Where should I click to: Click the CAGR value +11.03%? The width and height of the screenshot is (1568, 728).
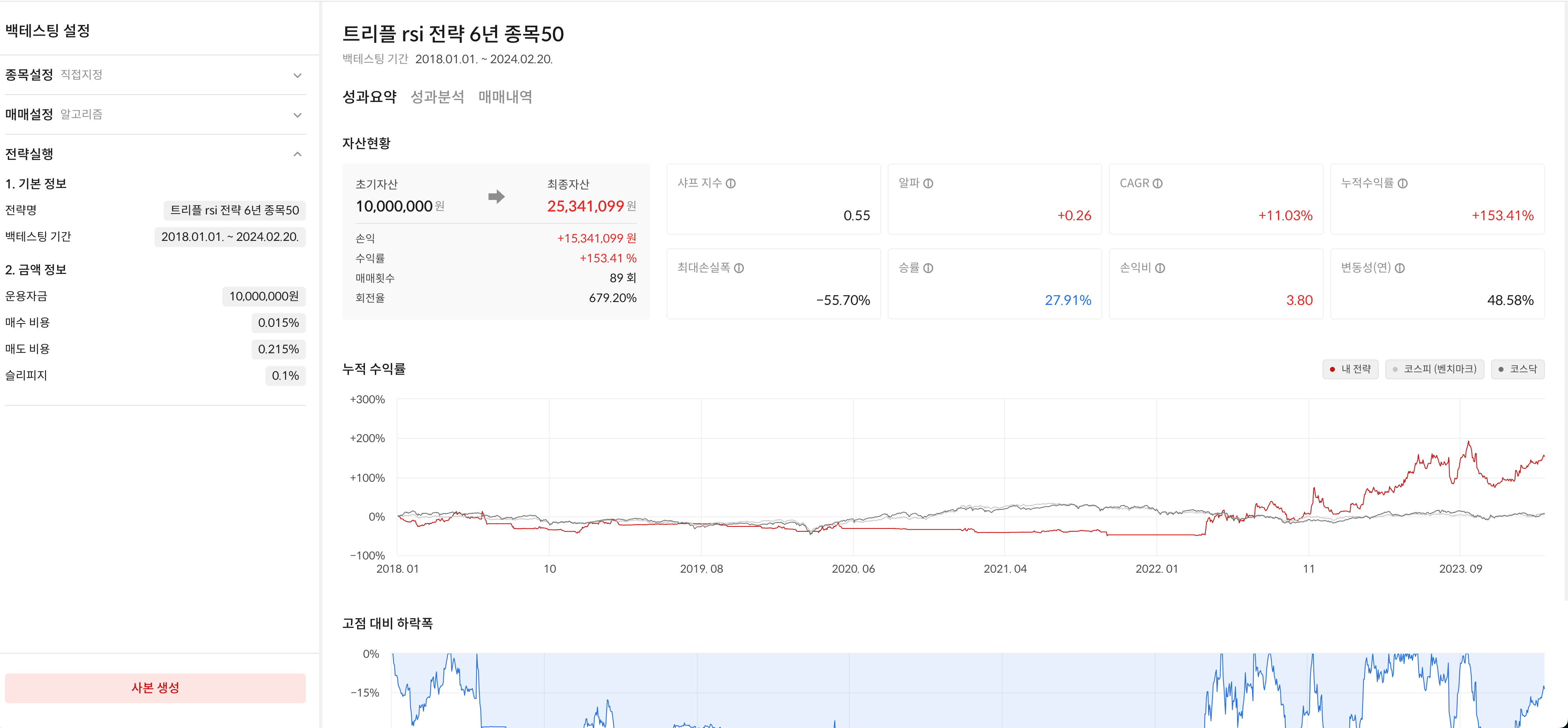[x=1285, y=216]
